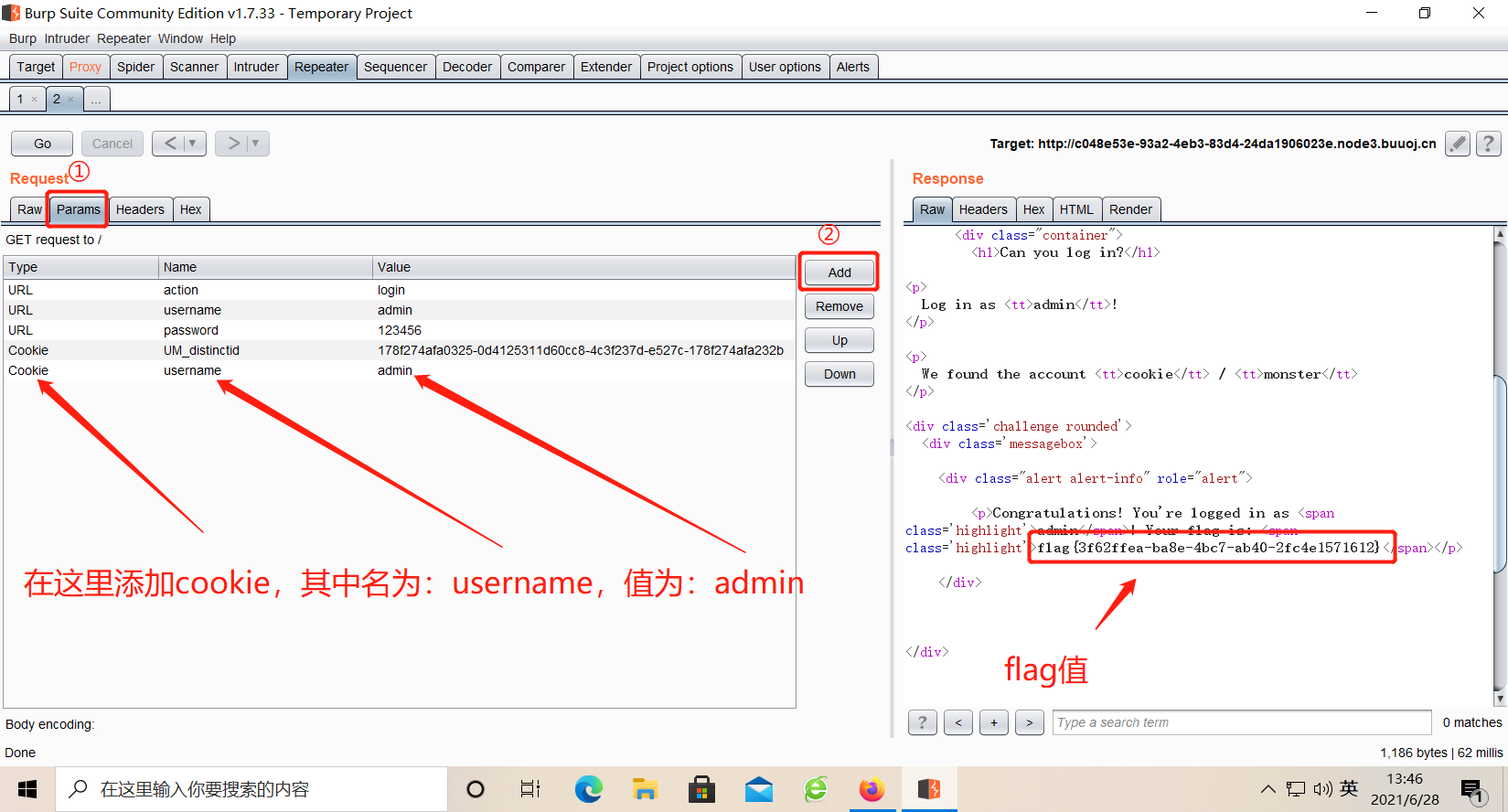Viewport: 1508px width, 812px height.
Task: Open the Intruder menu in menu bar
Action: (x=67, y=38)
